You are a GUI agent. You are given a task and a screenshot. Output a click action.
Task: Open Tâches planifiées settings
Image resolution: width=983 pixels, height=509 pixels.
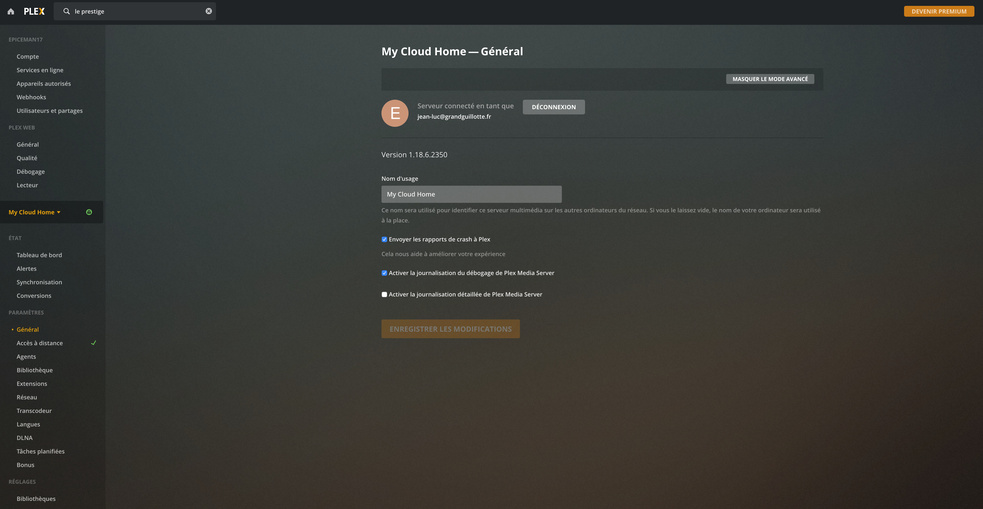41,451
